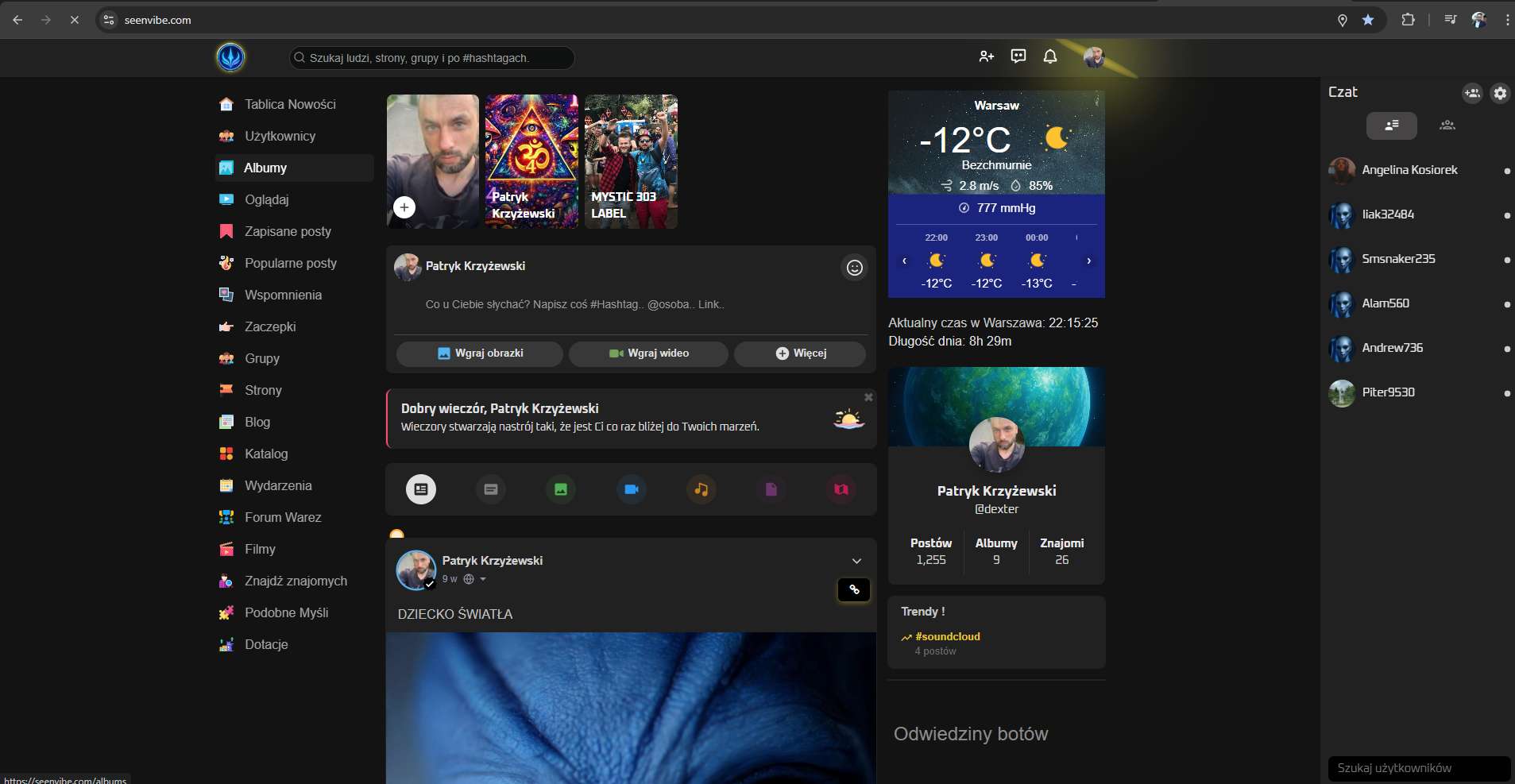Filter feed by photo posts icon
Screen dimensions: 1515x784
click(561, 489)
